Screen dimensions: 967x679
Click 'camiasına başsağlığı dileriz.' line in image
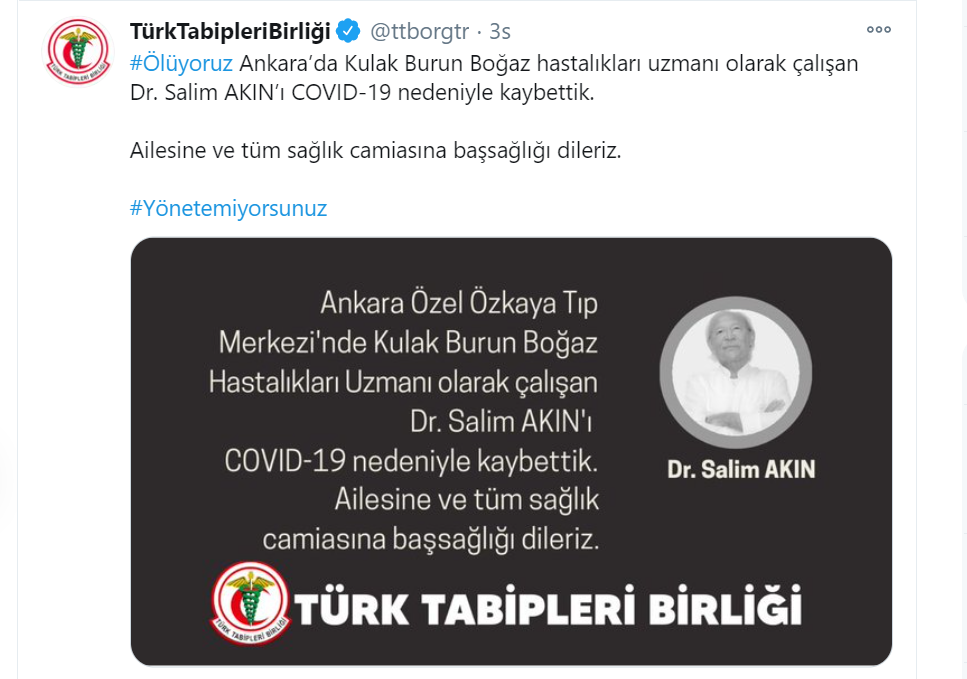click(x=430, y=539)
